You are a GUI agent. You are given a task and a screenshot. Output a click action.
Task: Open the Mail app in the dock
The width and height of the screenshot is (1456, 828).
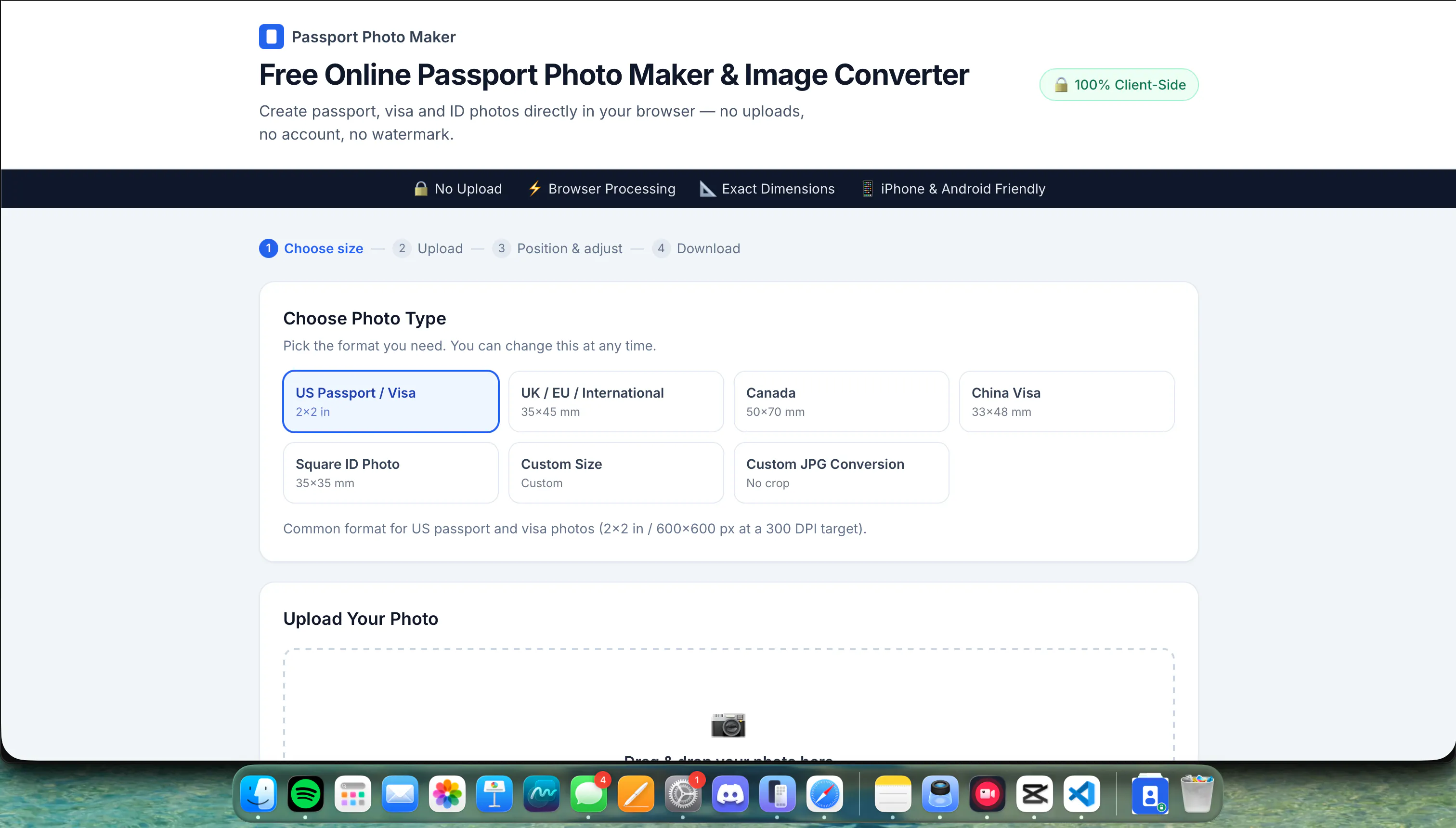400,794
